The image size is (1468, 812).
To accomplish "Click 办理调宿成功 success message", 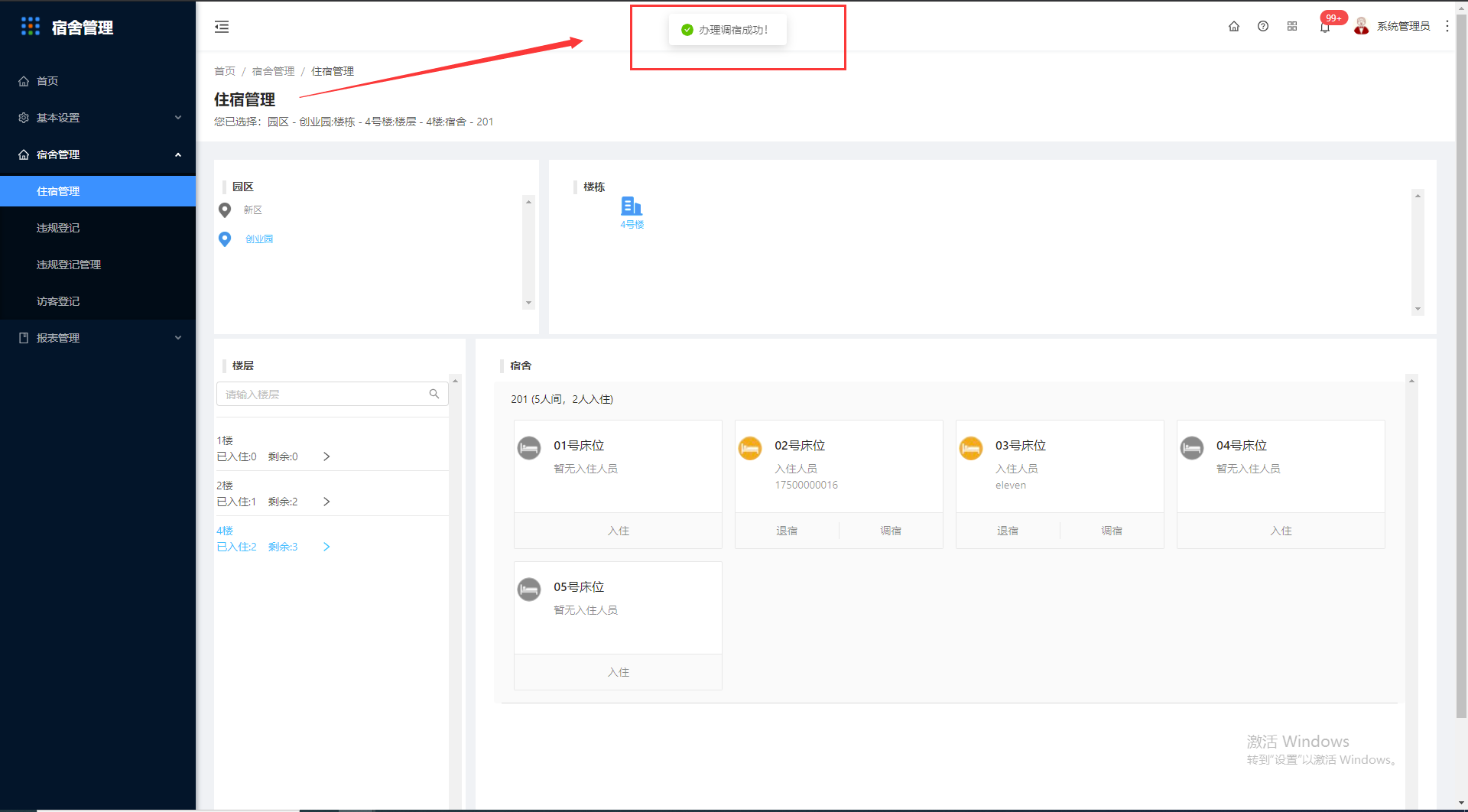I will tap(727, 30).
